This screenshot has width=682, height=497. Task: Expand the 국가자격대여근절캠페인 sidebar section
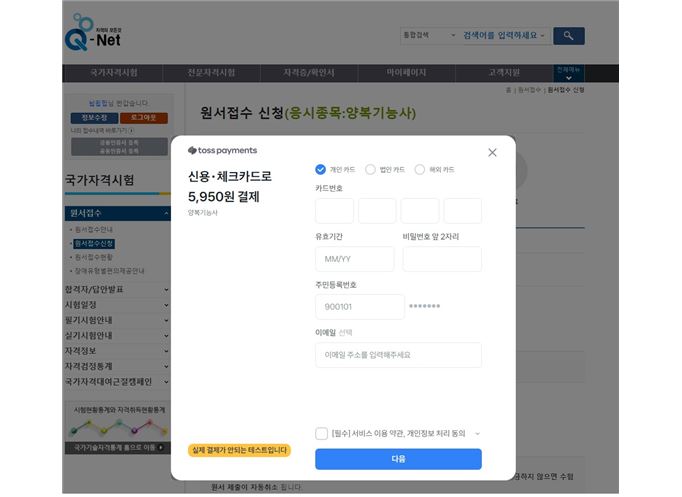[117, 382]
